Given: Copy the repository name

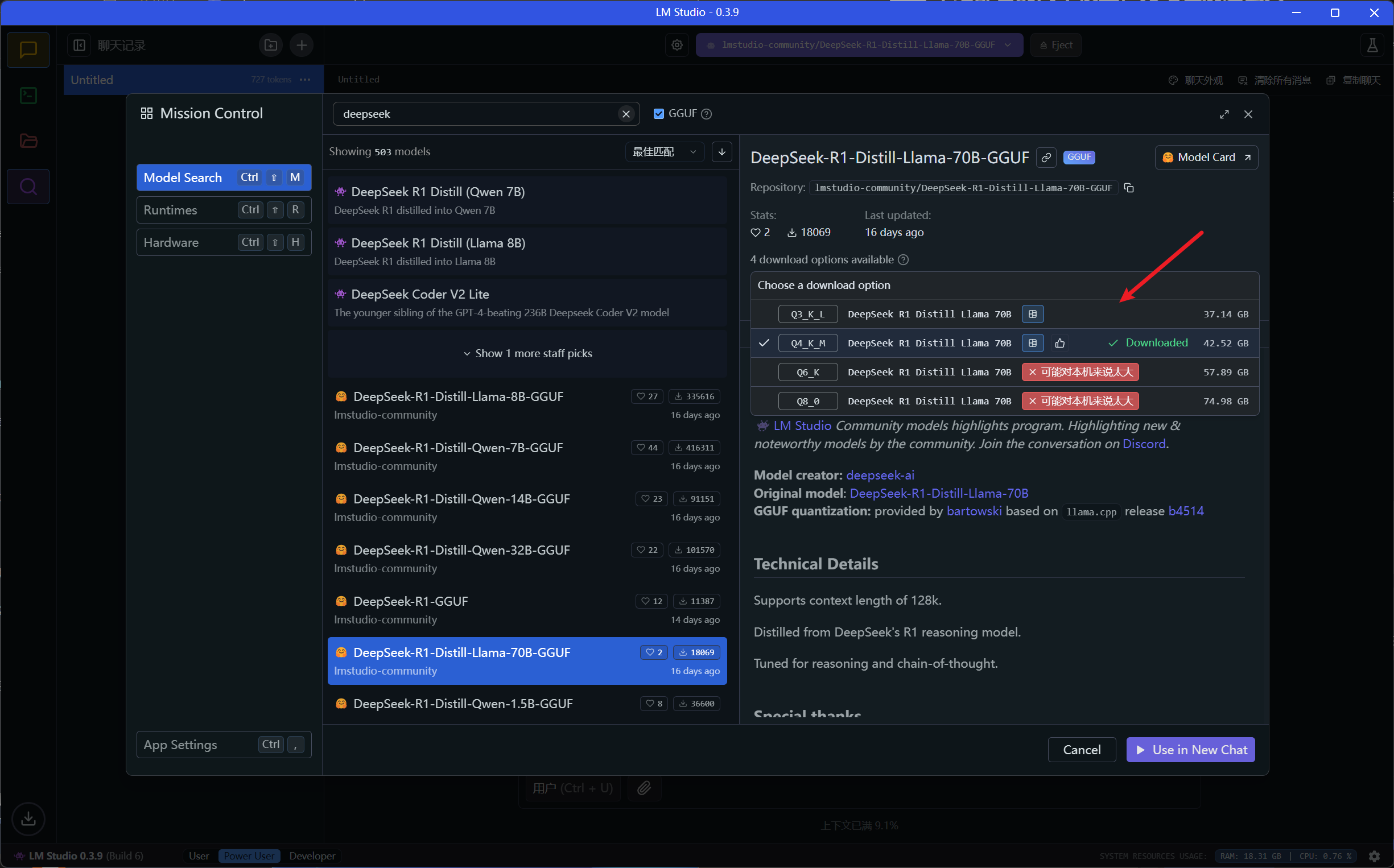Looking at the screenshot, I should (1129, 188).
